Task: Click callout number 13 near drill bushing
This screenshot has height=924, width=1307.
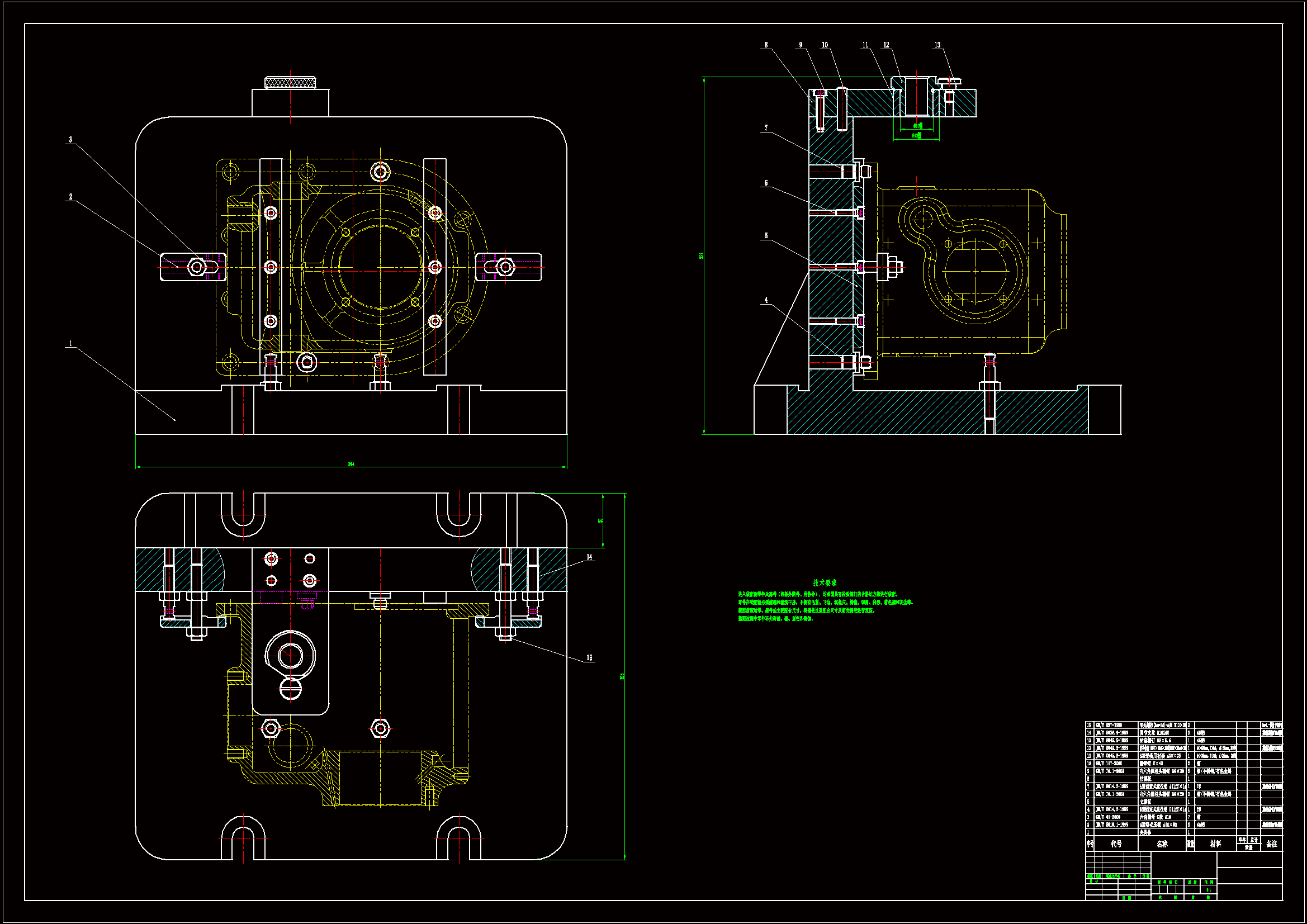Action: point(937,44)
